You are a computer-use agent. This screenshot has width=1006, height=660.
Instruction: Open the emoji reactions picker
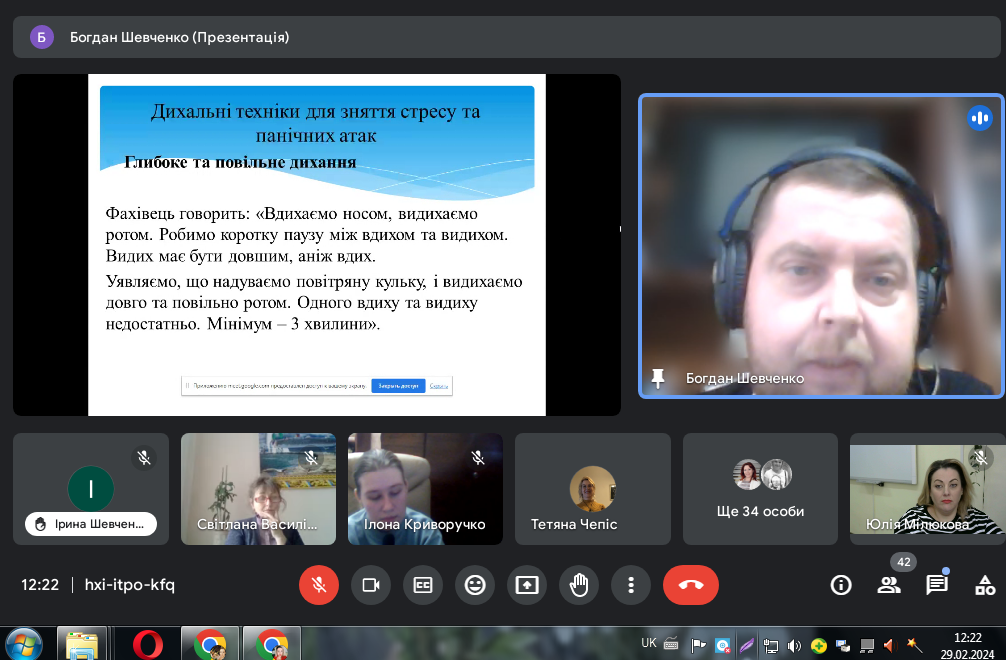click(x=475, y=585)
